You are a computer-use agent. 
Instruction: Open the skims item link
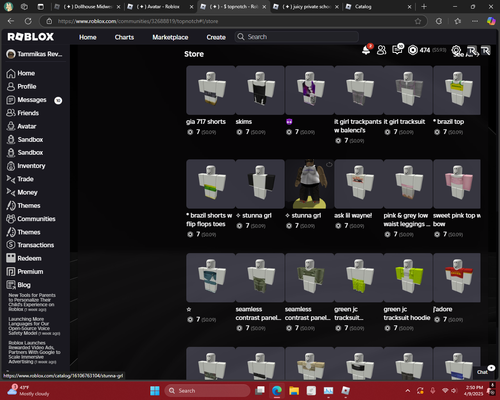pyautogui.click(x=244, y=122)
